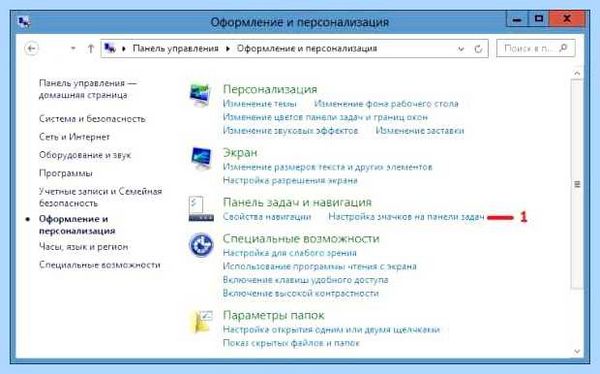Go up one level with up arrow

pyautogui.click(x=91, y=49)
